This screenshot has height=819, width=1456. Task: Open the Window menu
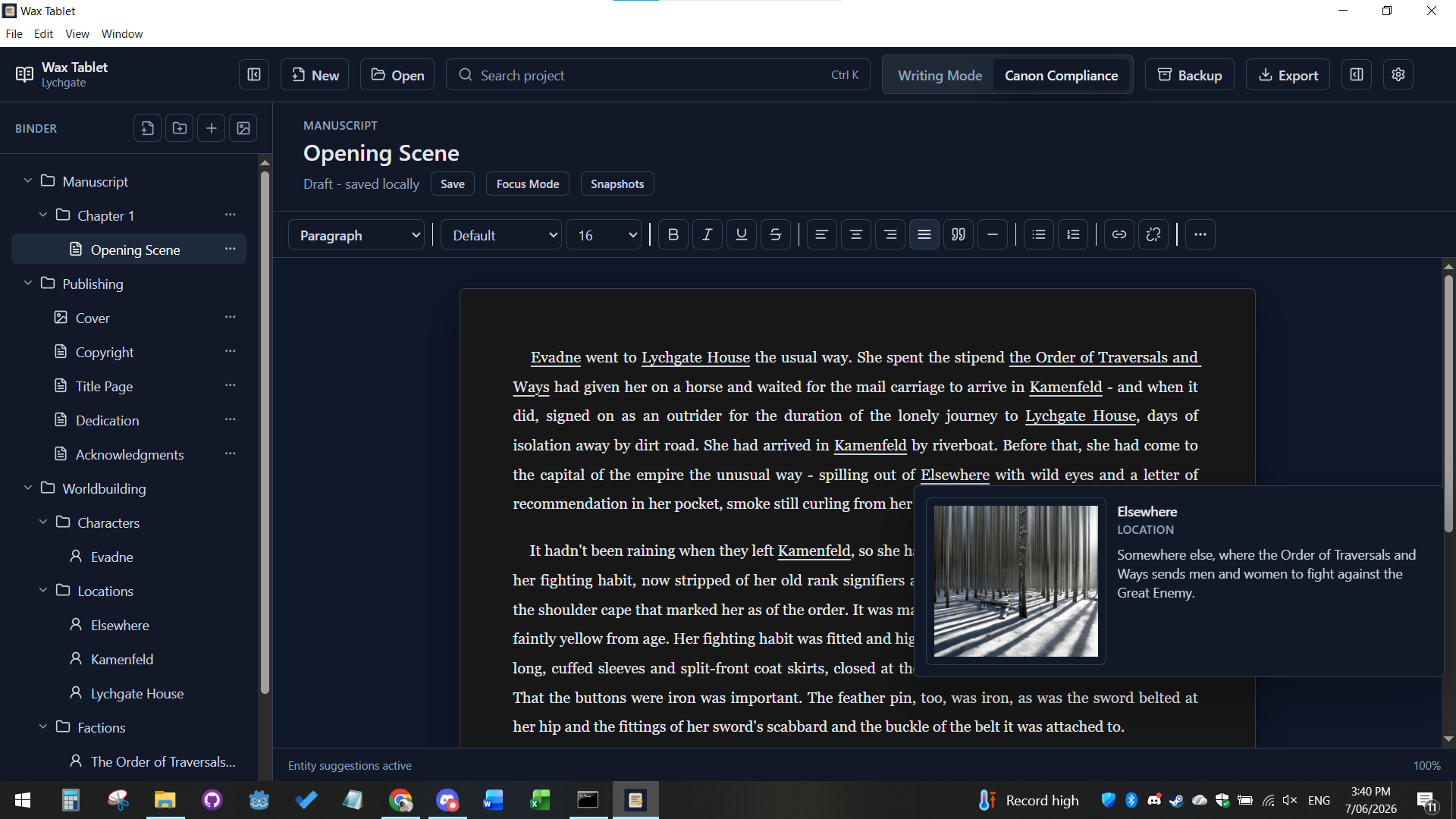122,34
